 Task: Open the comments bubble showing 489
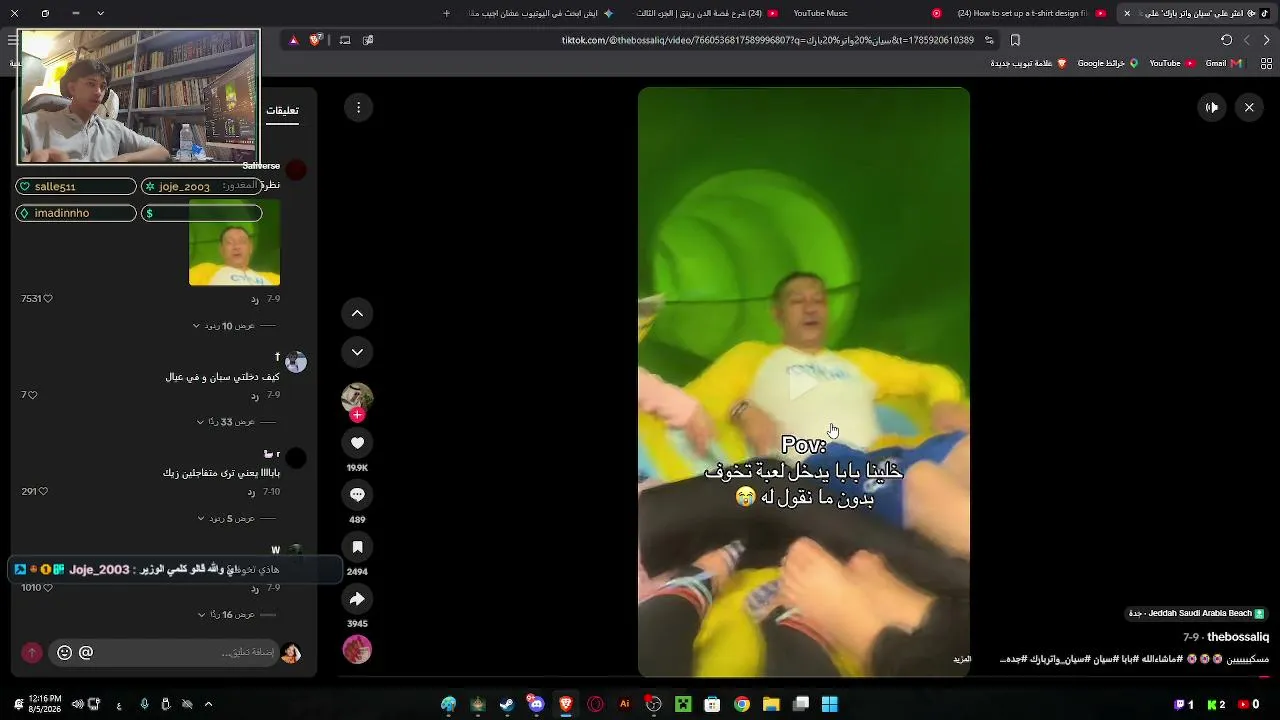[357, 495]
